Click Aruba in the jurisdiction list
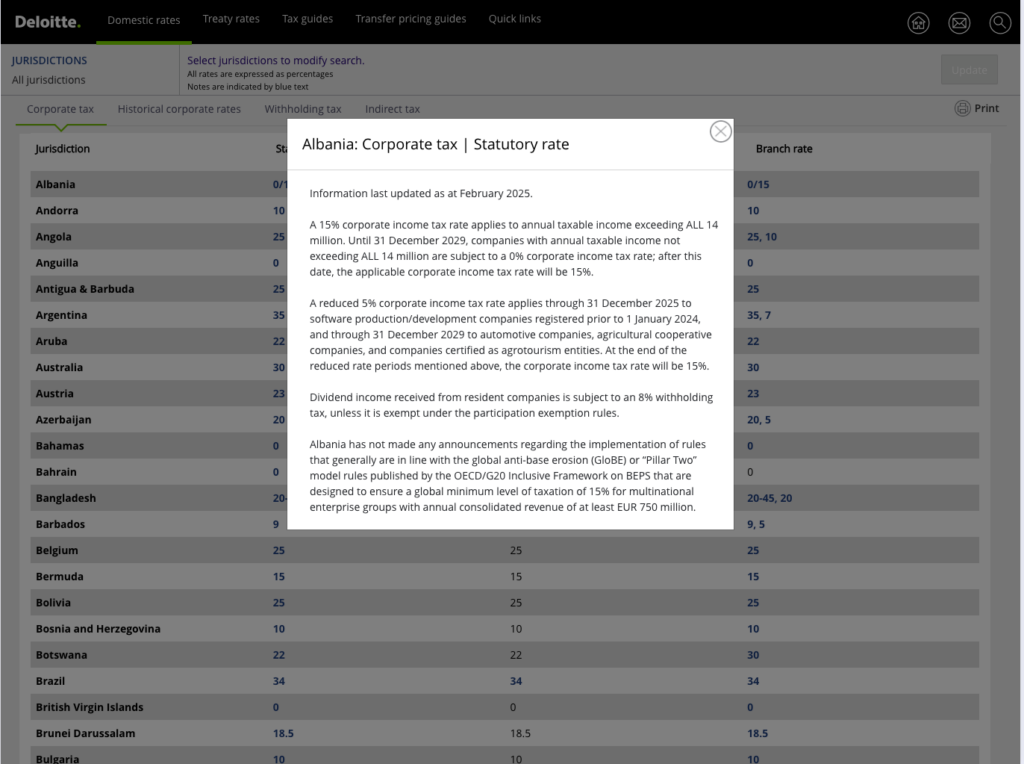 click(x=52, y=342)
